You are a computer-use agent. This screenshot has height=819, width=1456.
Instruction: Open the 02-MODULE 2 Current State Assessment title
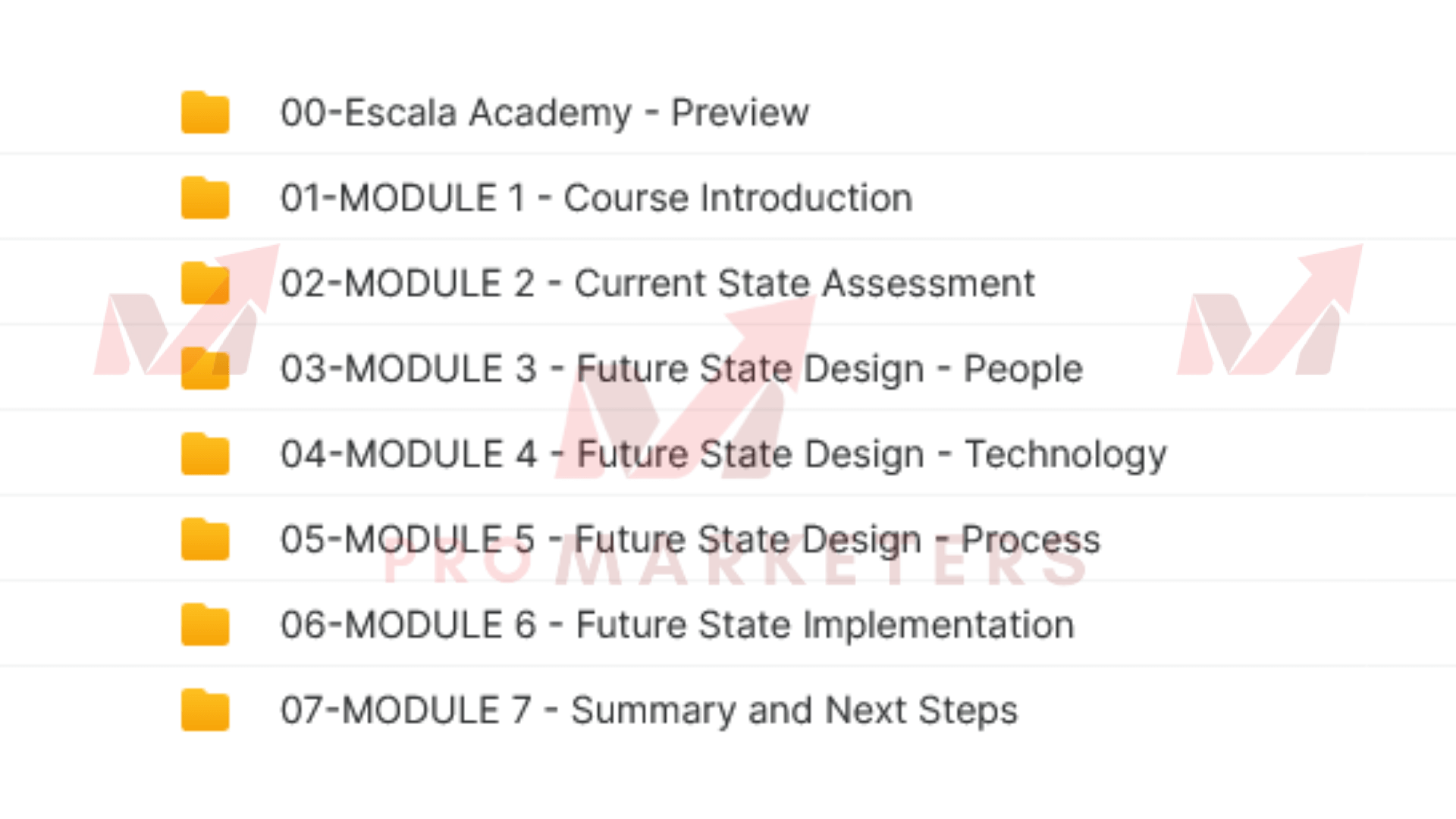(657, 284)
